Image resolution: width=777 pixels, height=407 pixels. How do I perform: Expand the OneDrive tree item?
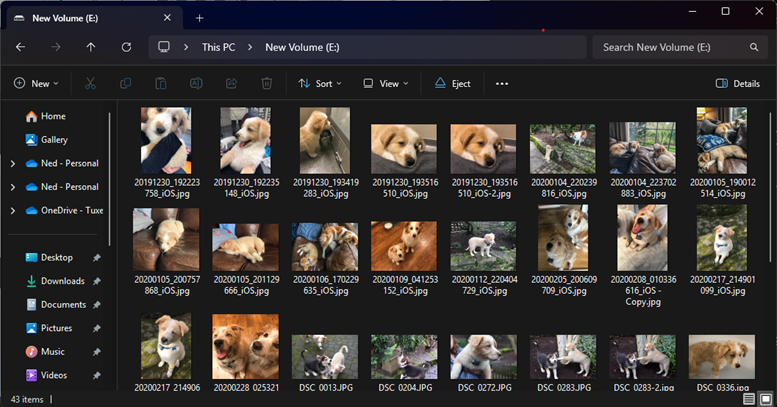coord(12,211)
